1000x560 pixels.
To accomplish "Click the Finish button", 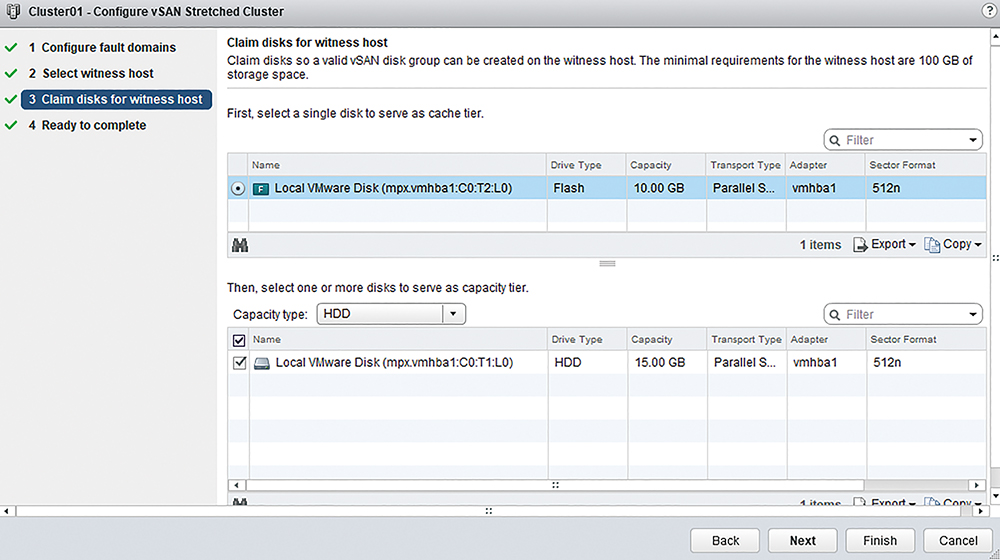I will pos(880,541).
